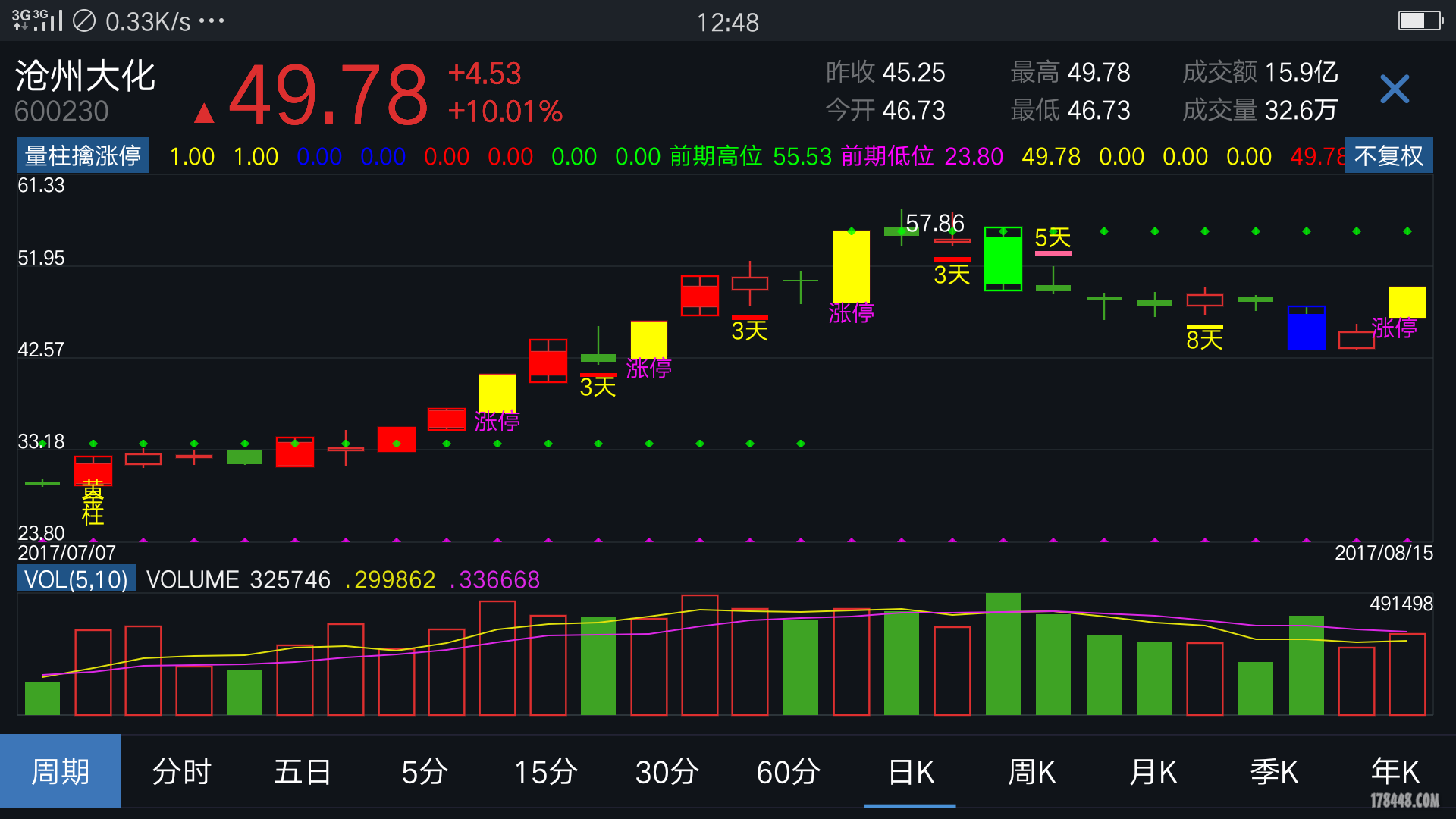The image size is (1456, 819).
Task: Tap the yellow 黄金柱 label on chart
Action: pos(93,502)
